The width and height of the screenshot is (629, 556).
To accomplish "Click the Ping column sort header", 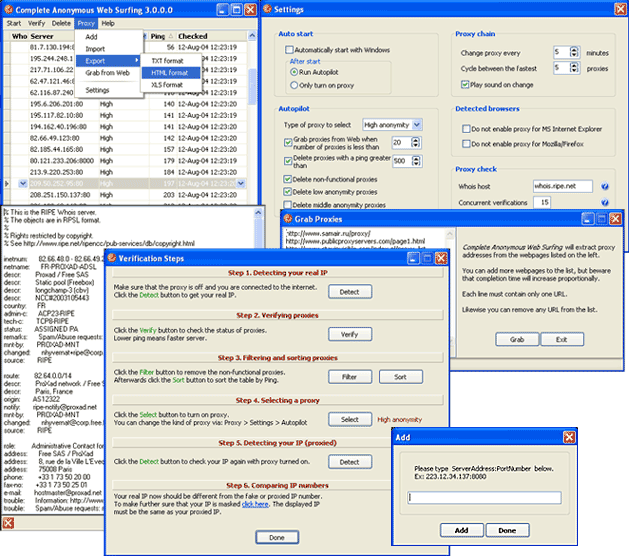I will click(162, 36).
